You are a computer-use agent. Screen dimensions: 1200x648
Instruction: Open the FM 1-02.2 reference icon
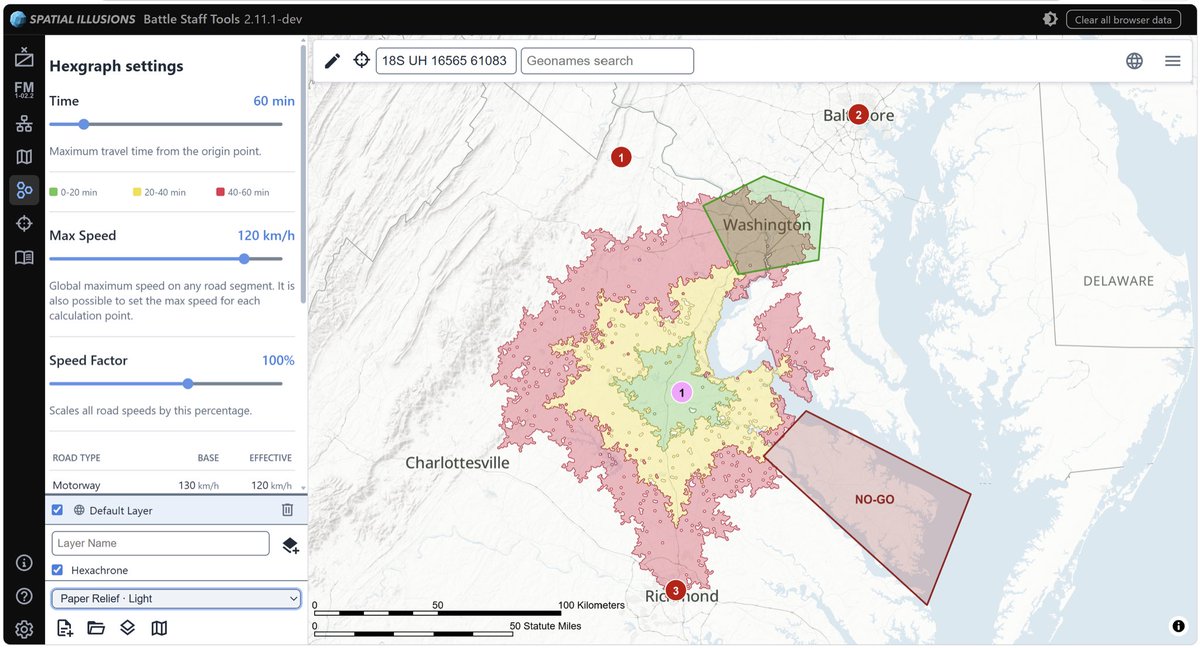[24, 91]
